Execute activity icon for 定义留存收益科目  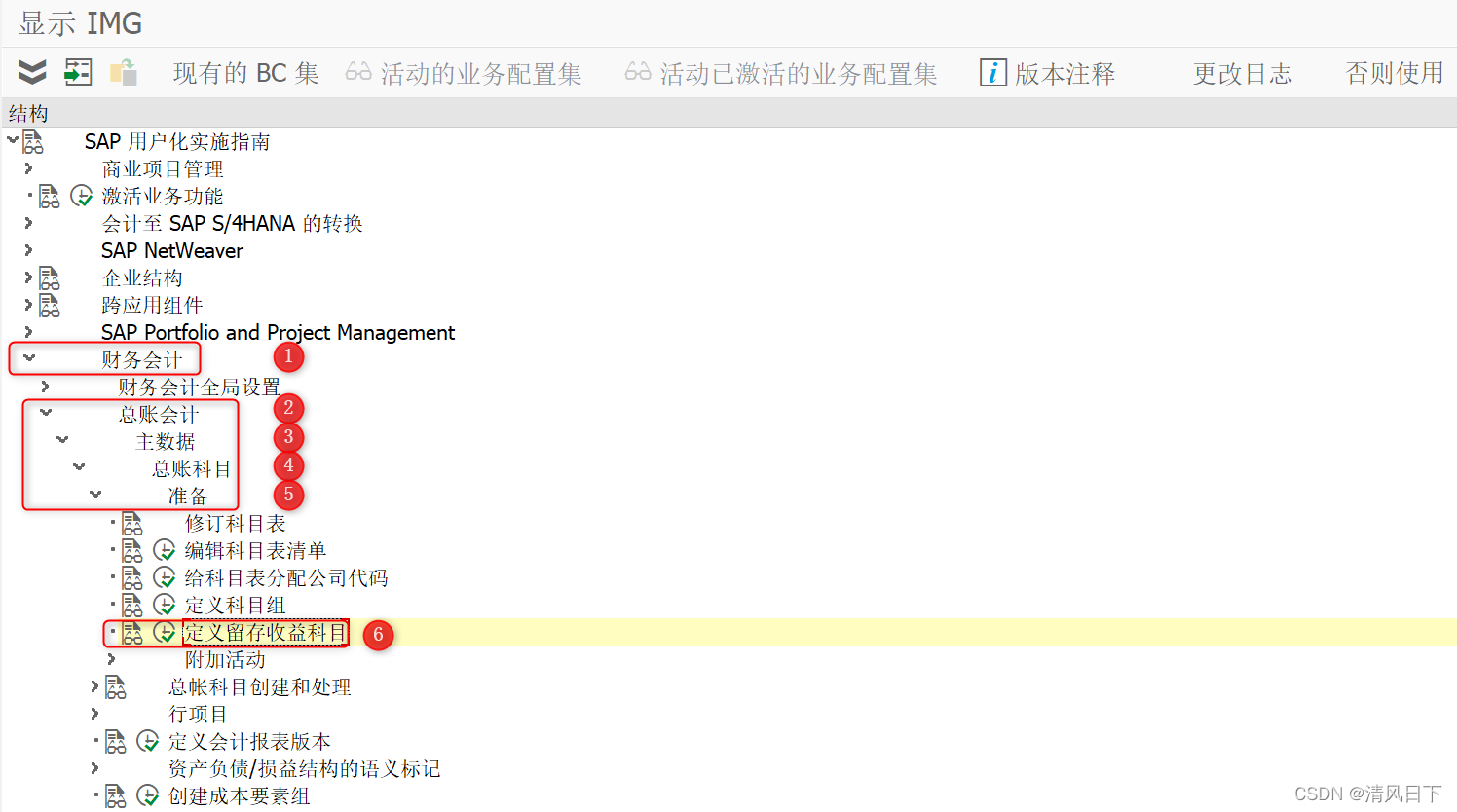(163, 632)
